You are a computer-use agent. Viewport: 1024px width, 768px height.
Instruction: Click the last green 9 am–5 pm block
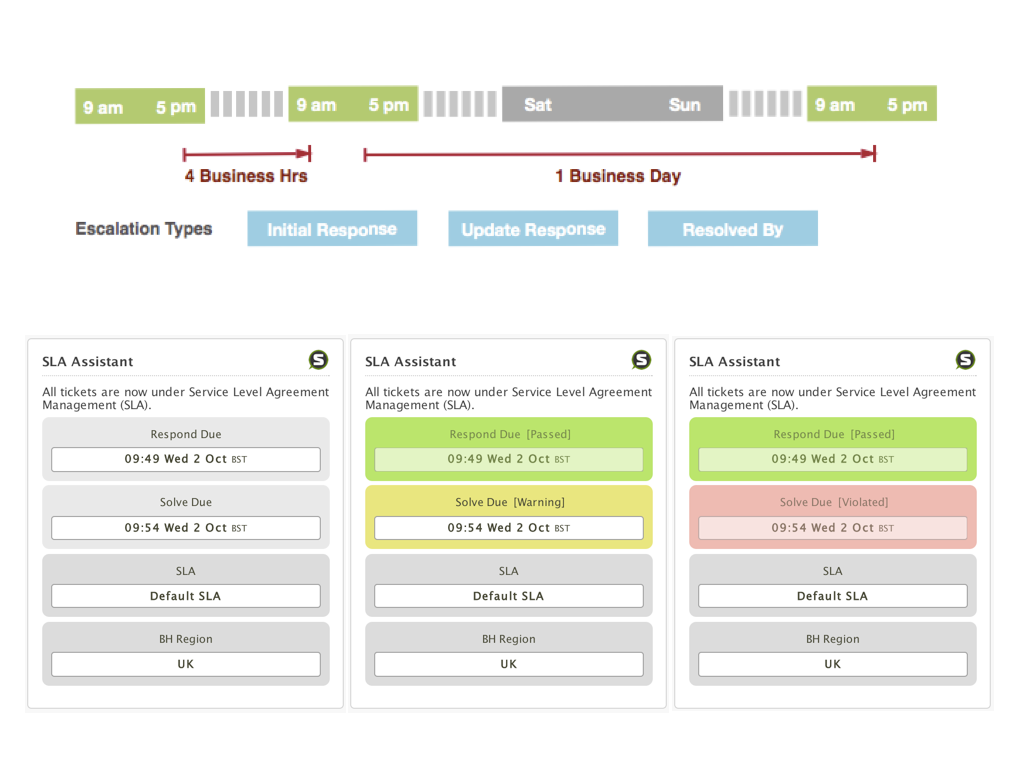(x=871, y=104)
